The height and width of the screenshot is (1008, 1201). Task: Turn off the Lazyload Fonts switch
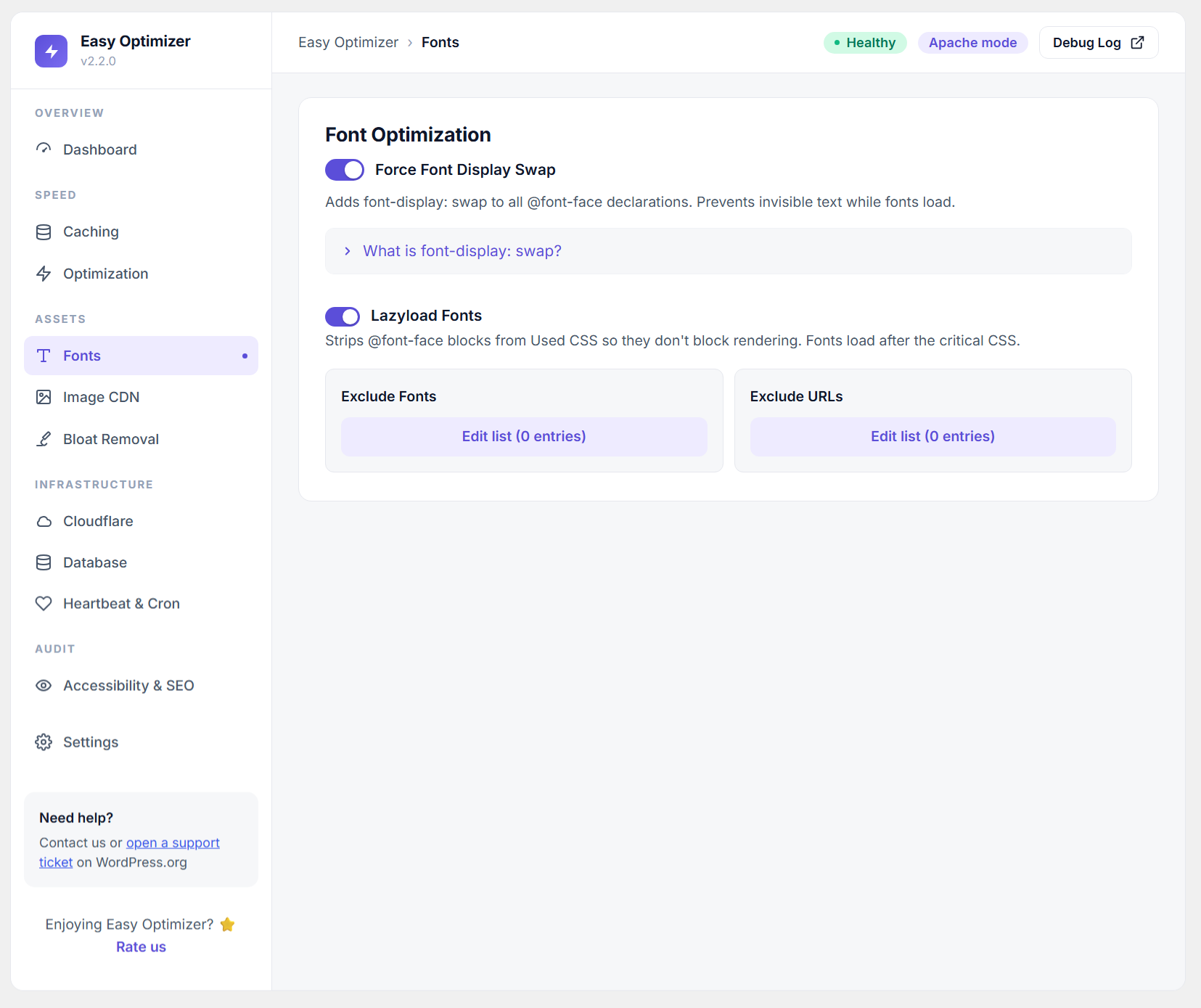343,316
